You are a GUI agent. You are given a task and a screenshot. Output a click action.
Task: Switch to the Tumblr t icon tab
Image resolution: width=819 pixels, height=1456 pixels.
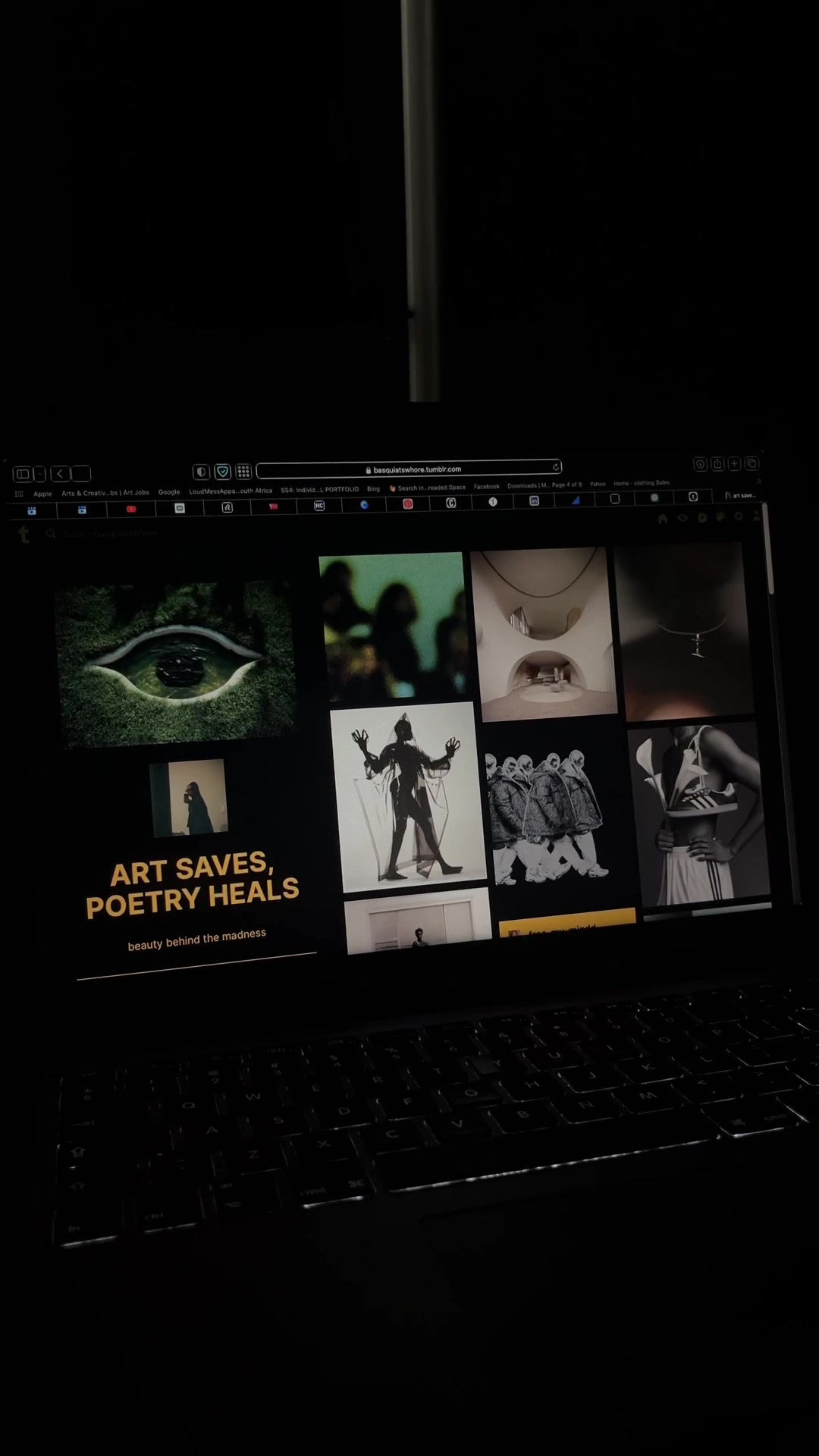tap(693, 497)
